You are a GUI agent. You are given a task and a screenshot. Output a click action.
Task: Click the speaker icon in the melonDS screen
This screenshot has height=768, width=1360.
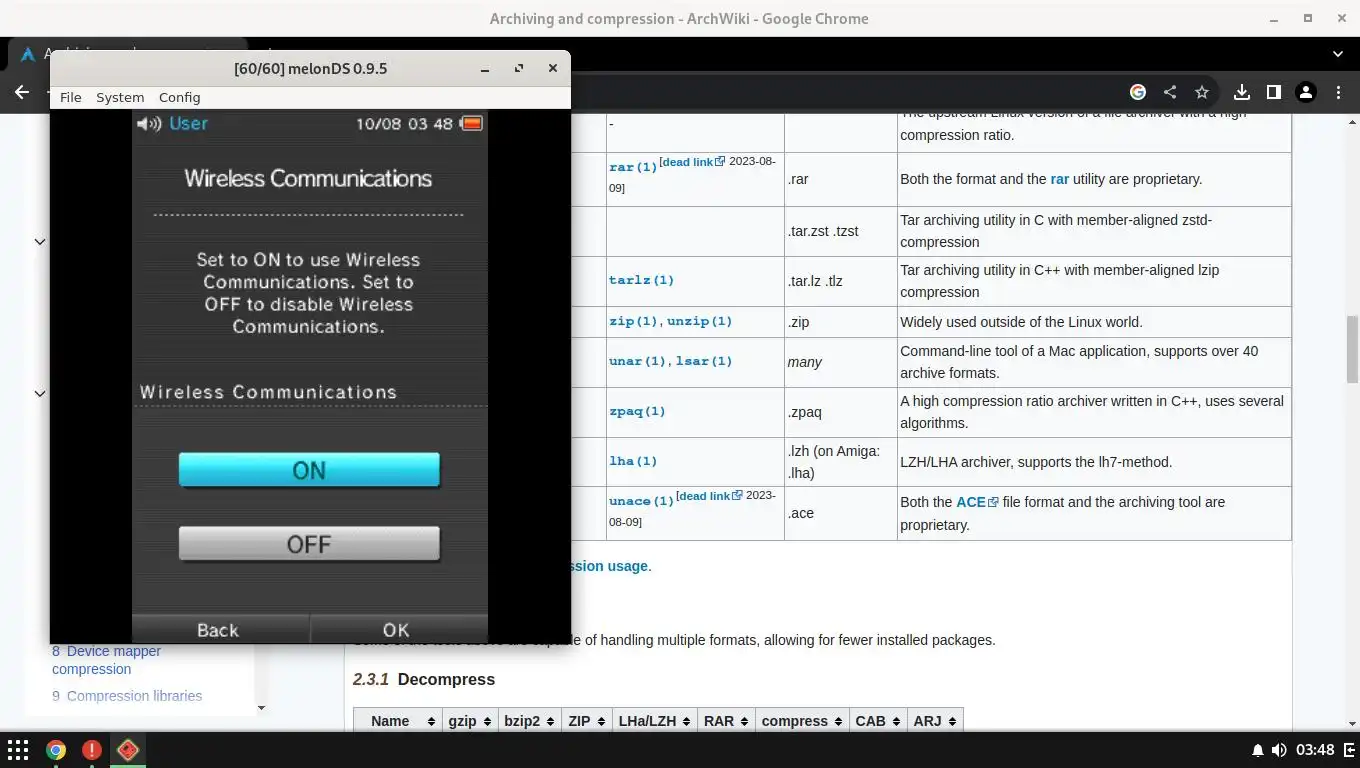pyautogui.click(x=149, y=124)
